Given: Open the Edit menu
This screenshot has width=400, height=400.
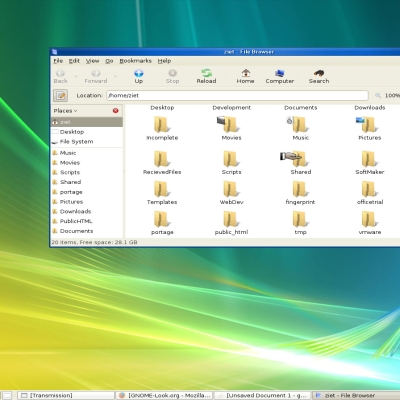Looking at the screenshot, I should (74, 61).
